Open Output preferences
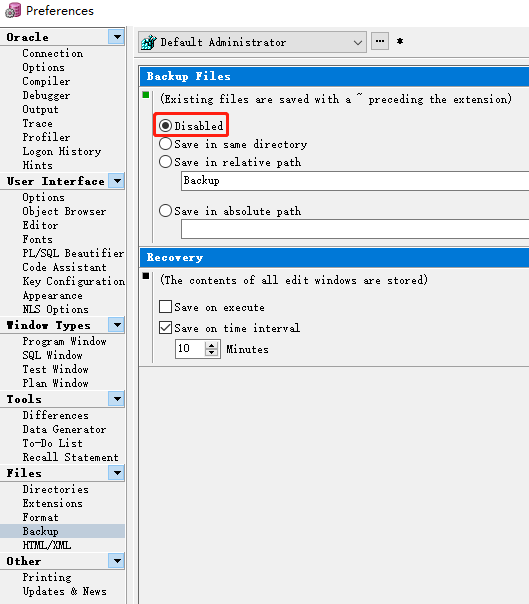The height and width of the screenshot is (604, 529). pyautogui.click(x=40, y=109)
